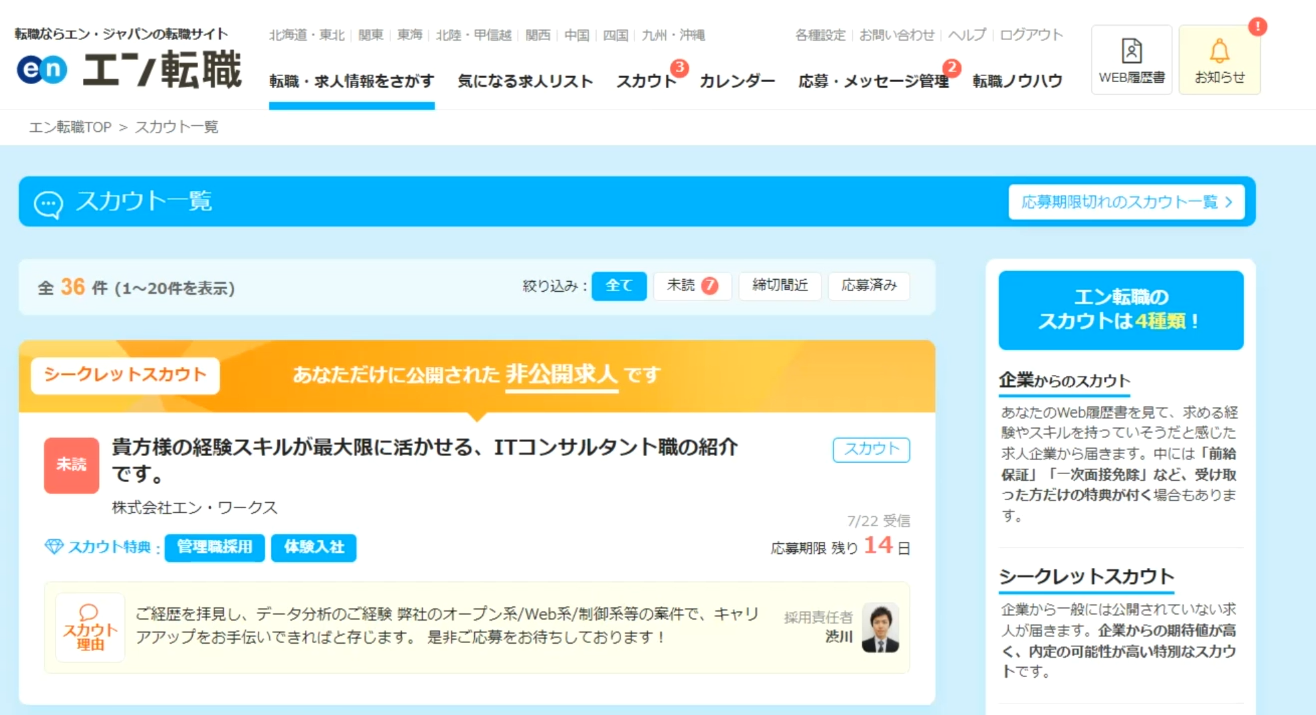
Task: Open the お知らせ bell notifications
Action: (x=1219, y=60)
